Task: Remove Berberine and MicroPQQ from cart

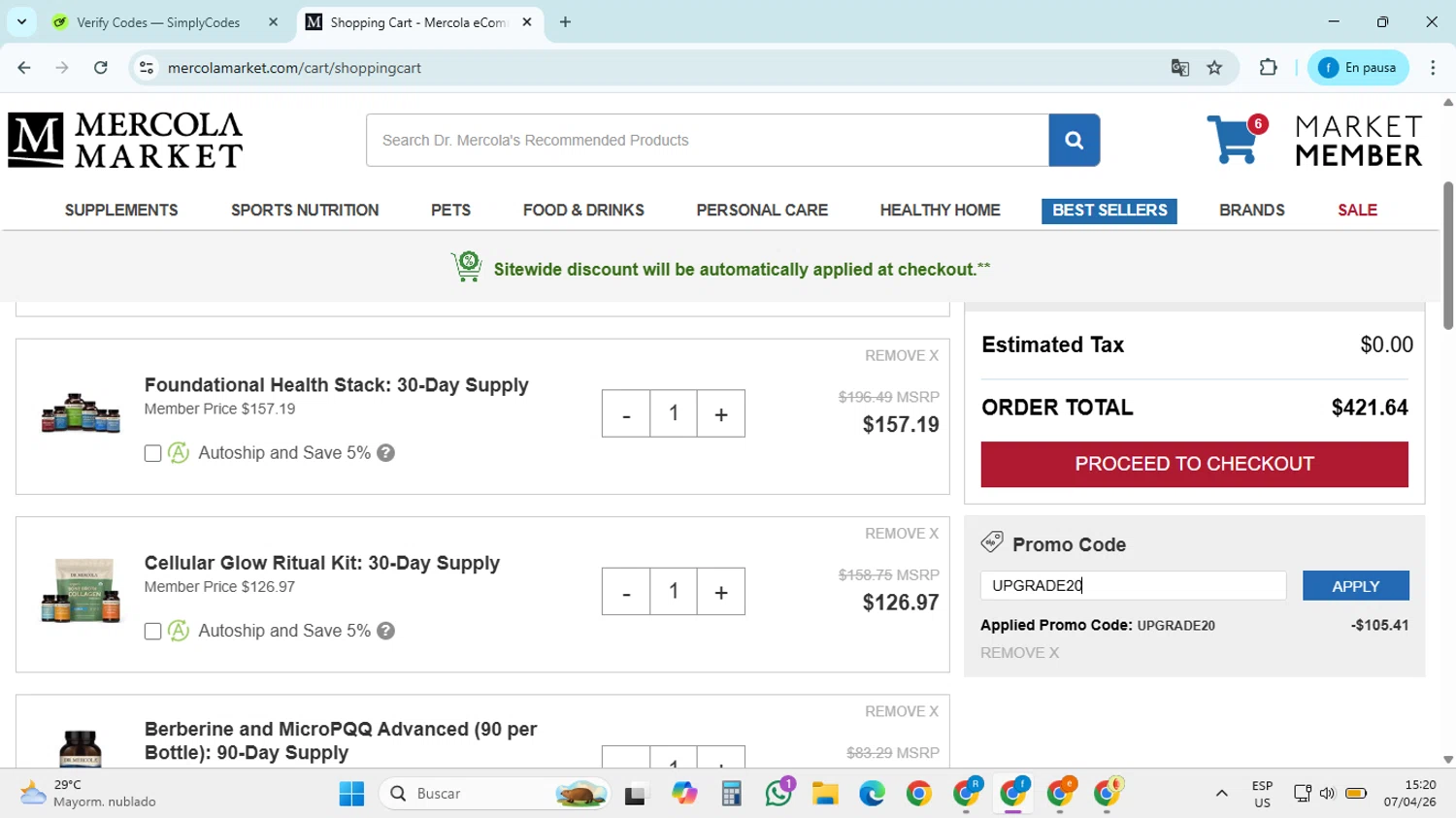Action: (902, 711)
